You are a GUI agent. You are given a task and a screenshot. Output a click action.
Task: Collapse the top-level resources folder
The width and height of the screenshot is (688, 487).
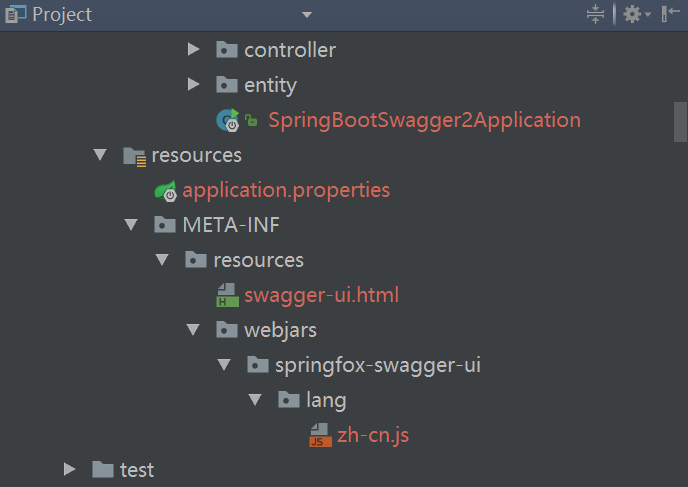pos(99,155)
